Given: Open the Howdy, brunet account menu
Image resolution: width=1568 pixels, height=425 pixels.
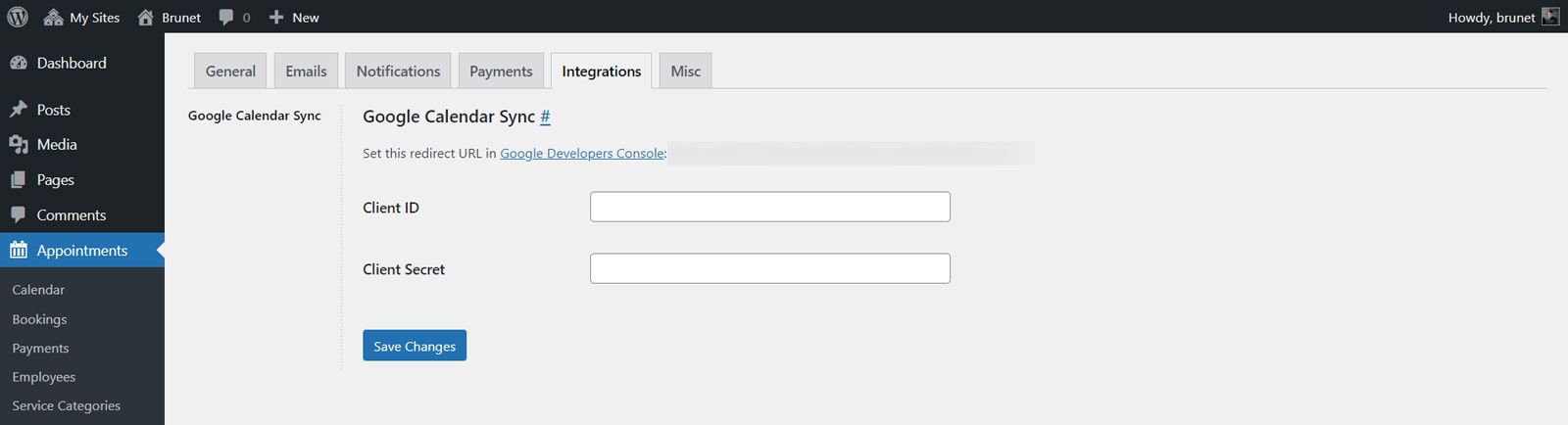Looking at the screenshot, I should 1503,17.
